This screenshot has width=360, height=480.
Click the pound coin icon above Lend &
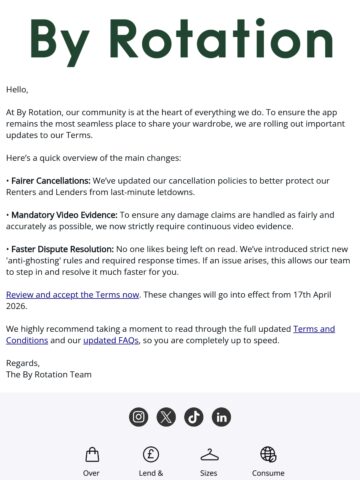151,454
